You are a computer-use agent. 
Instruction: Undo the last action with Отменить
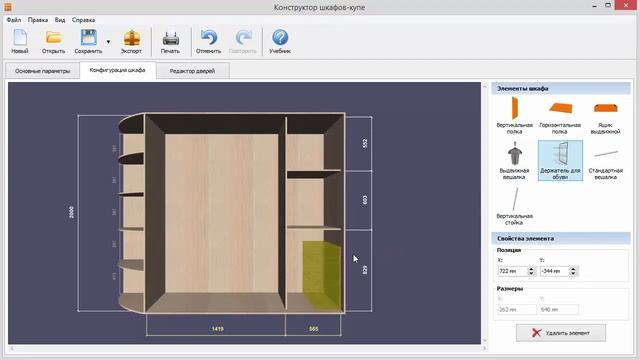pos(209,41)
